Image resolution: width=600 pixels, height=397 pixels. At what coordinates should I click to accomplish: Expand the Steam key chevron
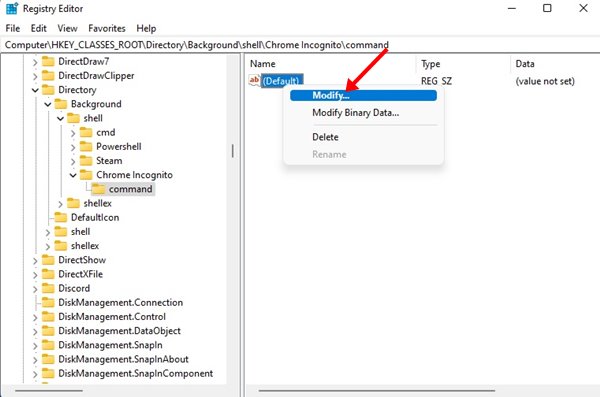coord(73,161)
